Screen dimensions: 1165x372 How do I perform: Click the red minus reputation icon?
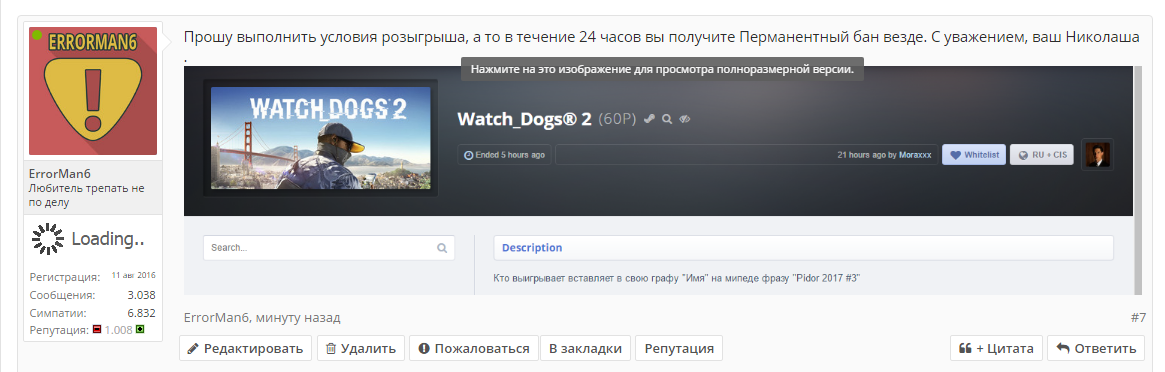[97, 329]
